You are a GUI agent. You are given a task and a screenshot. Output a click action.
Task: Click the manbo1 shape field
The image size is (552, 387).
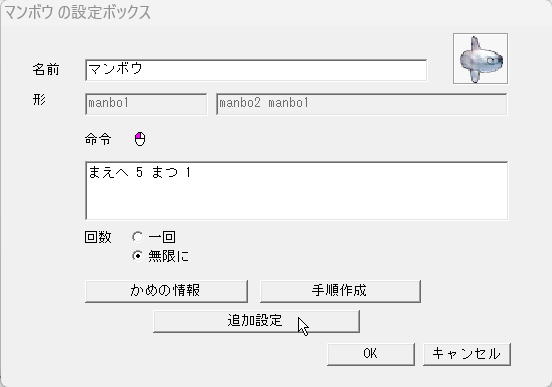click(x=146, y=104)
